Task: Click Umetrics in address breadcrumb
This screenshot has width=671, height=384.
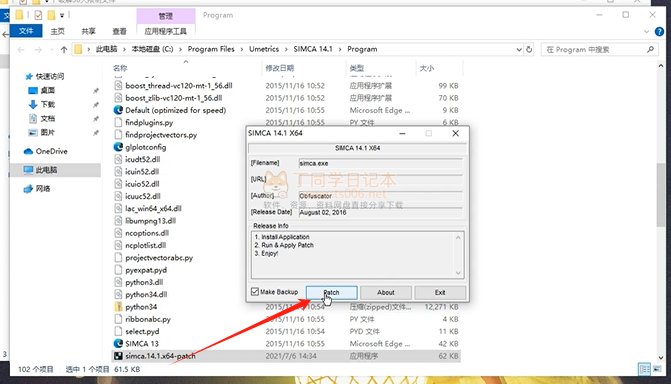Action: tap(264, 49)
